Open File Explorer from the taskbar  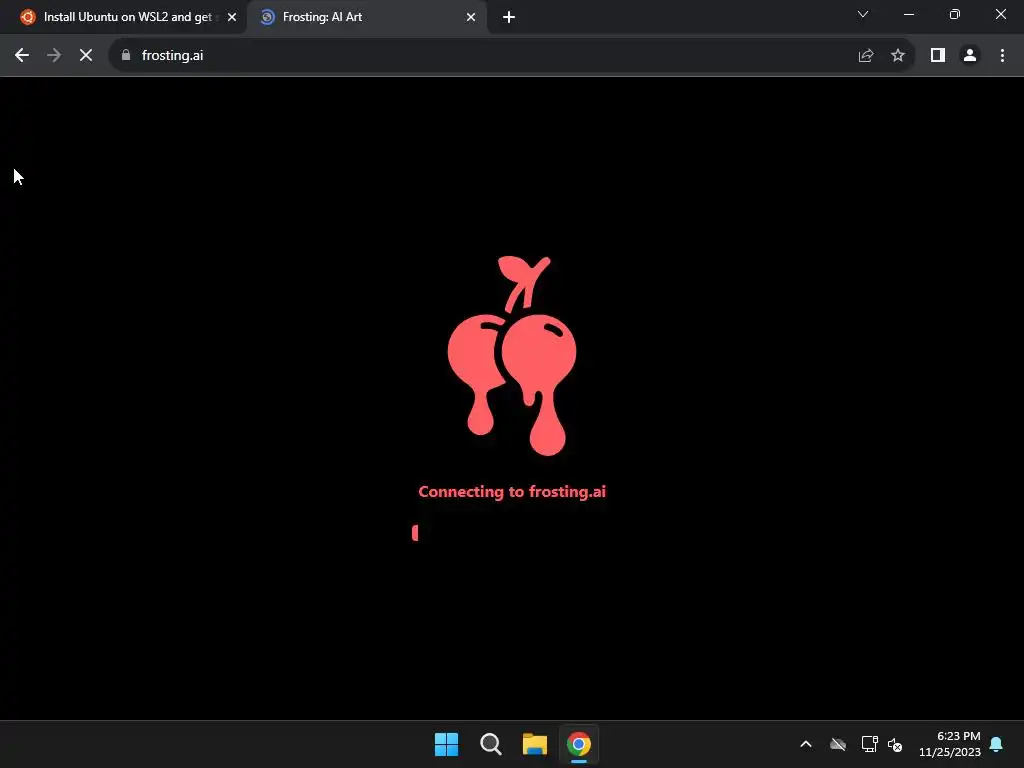(534, 744)
